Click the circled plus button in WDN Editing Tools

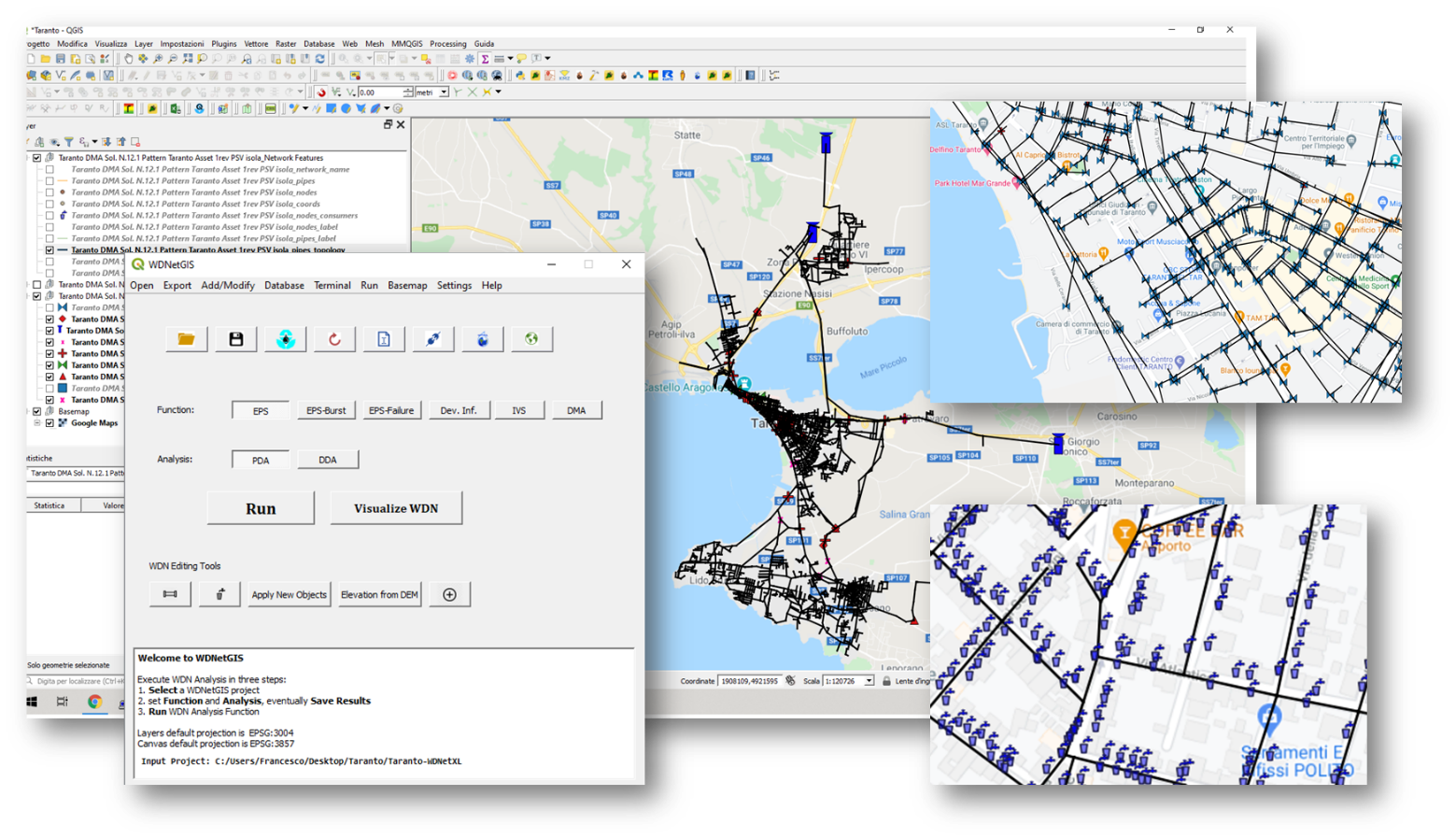(x=449, y=594)
